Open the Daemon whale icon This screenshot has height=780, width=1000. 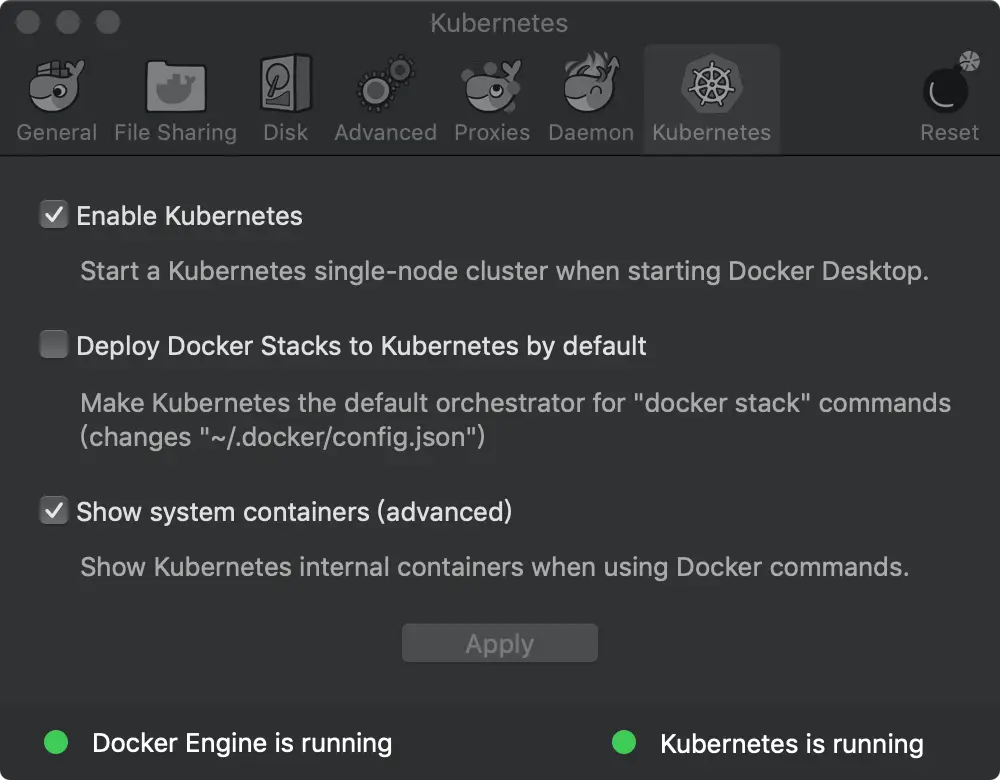point(591,90)
